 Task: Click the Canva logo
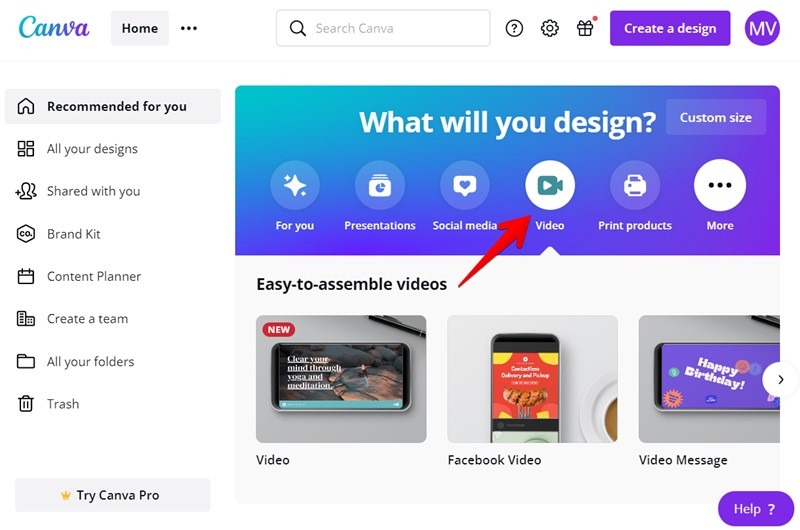54,28
